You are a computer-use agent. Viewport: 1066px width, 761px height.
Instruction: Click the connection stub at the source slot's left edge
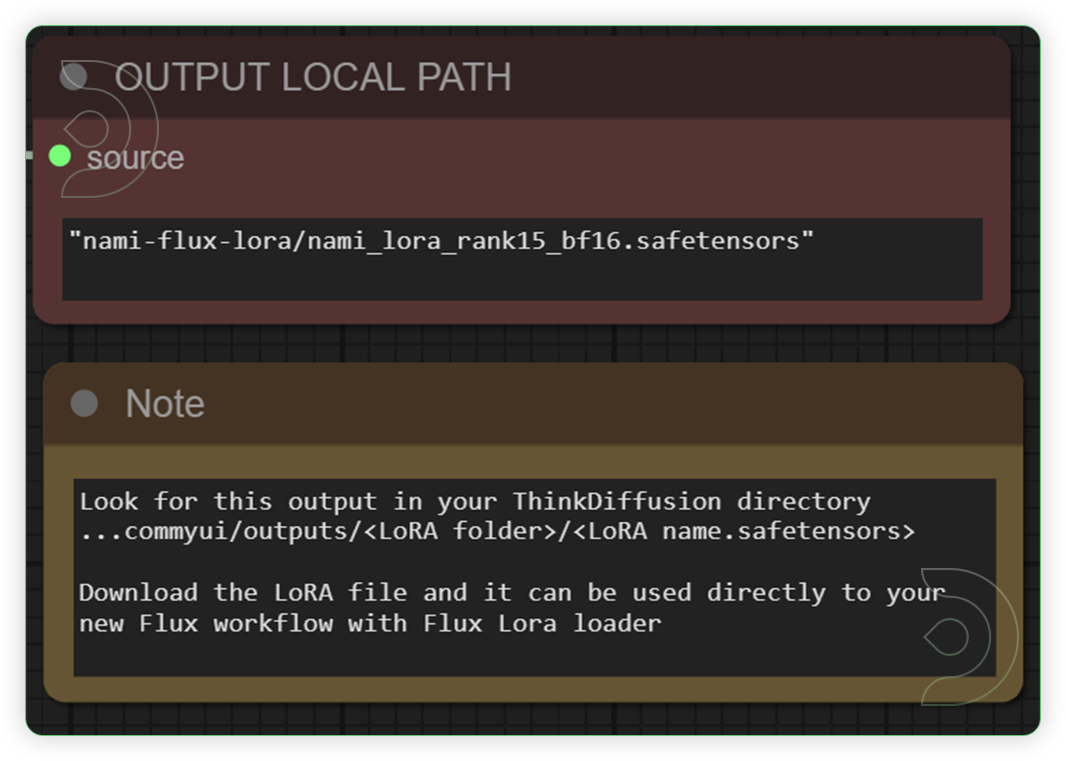pyautogui.click(x=32, y=156)
